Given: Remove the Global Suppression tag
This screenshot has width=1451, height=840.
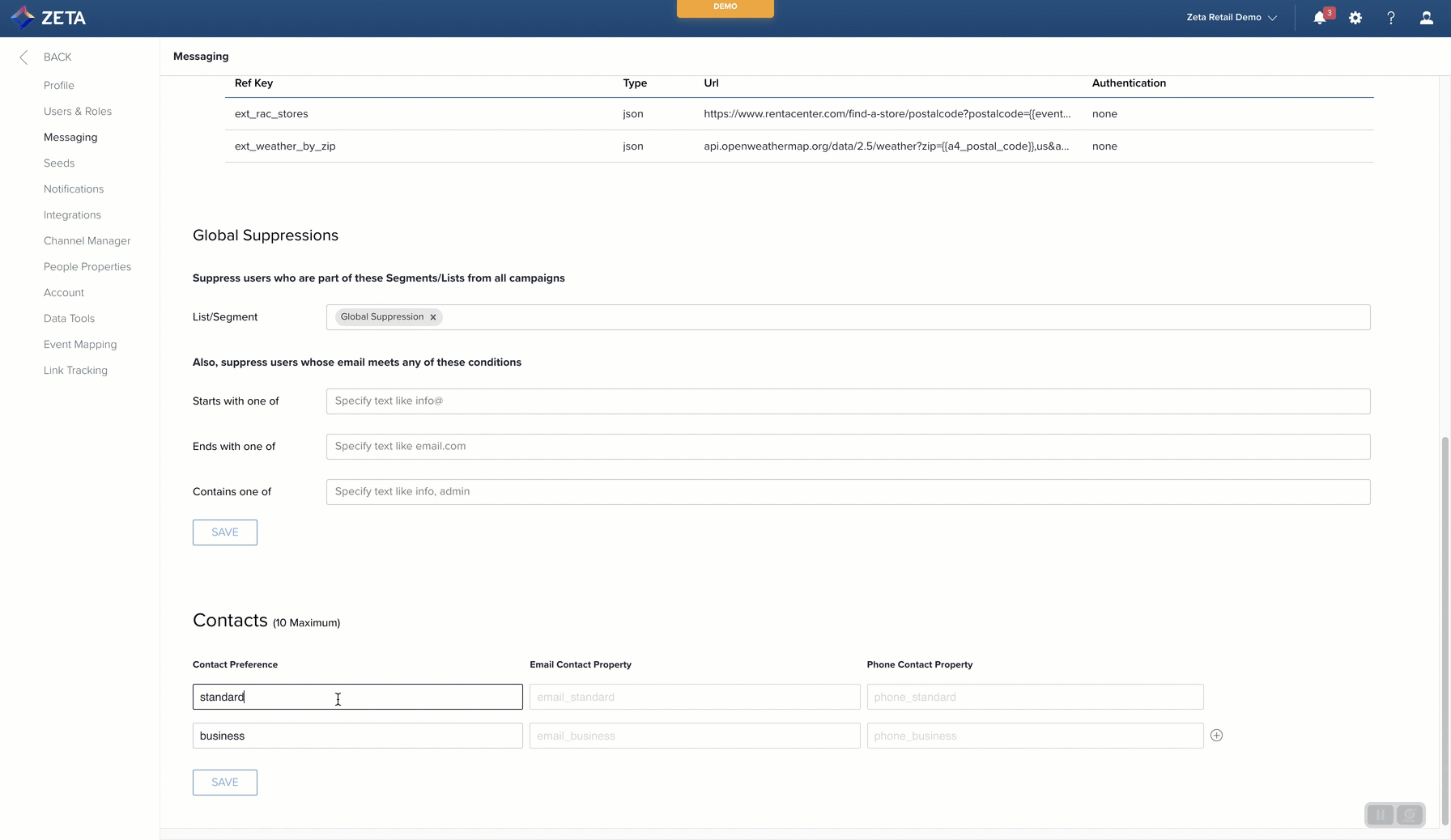Looking at the screenshot, I should [433, 317].
